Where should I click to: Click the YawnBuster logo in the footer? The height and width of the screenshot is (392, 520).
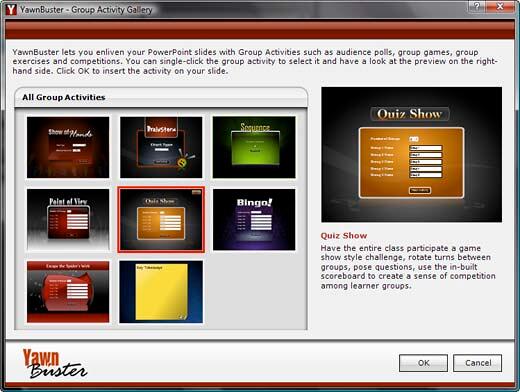[55, 364]
